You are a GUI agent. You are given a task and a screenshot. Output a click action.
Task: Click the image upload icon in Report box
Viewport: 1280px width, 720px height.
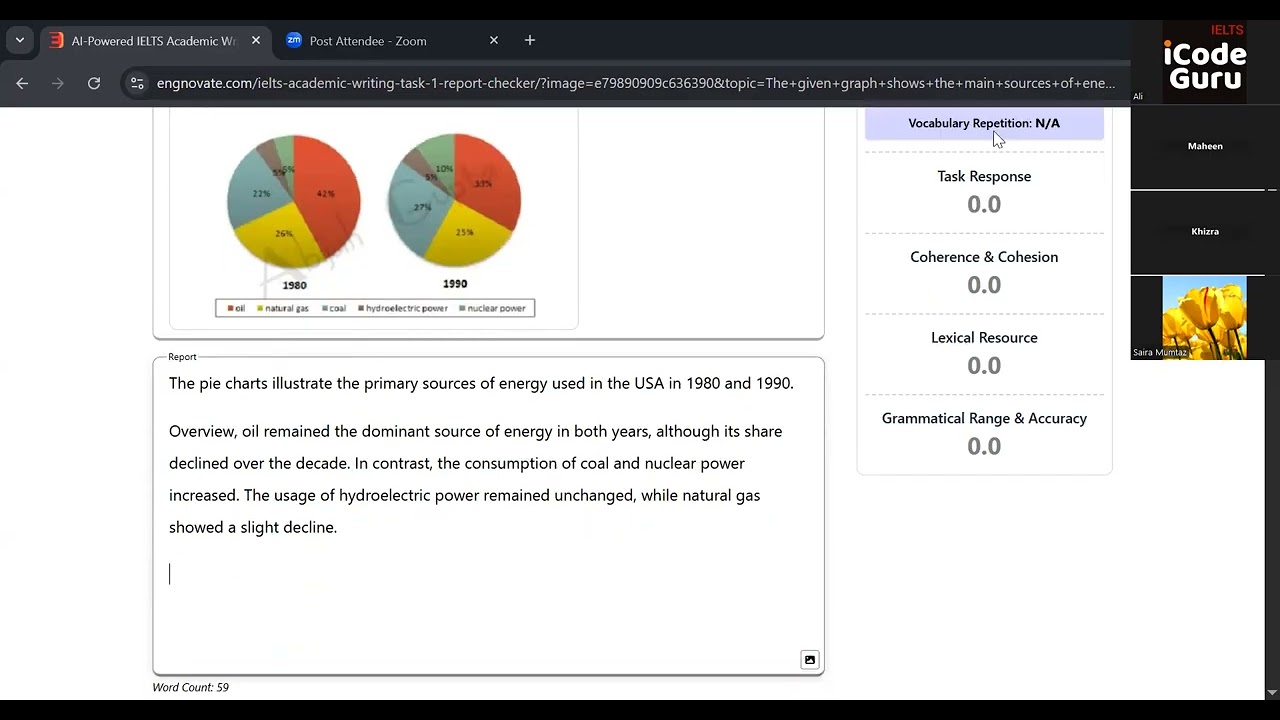(810, 659)
